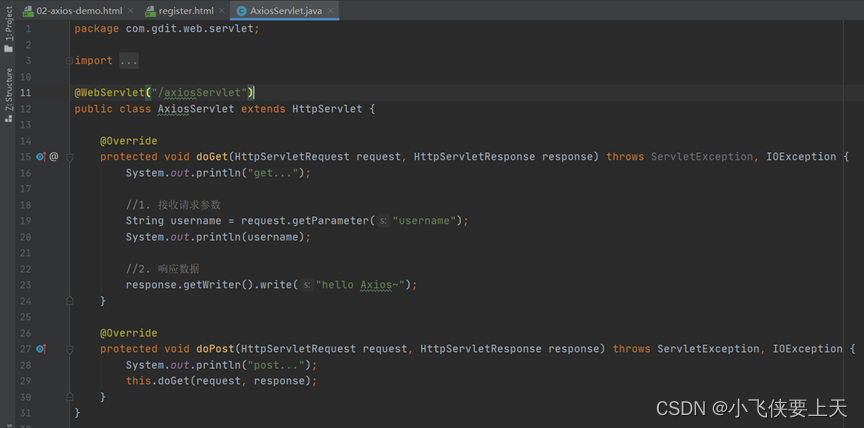Viewport: 864px width, 428px height.
Task: Click the override gutter icon beside doGet
Action: click(41, 157)
